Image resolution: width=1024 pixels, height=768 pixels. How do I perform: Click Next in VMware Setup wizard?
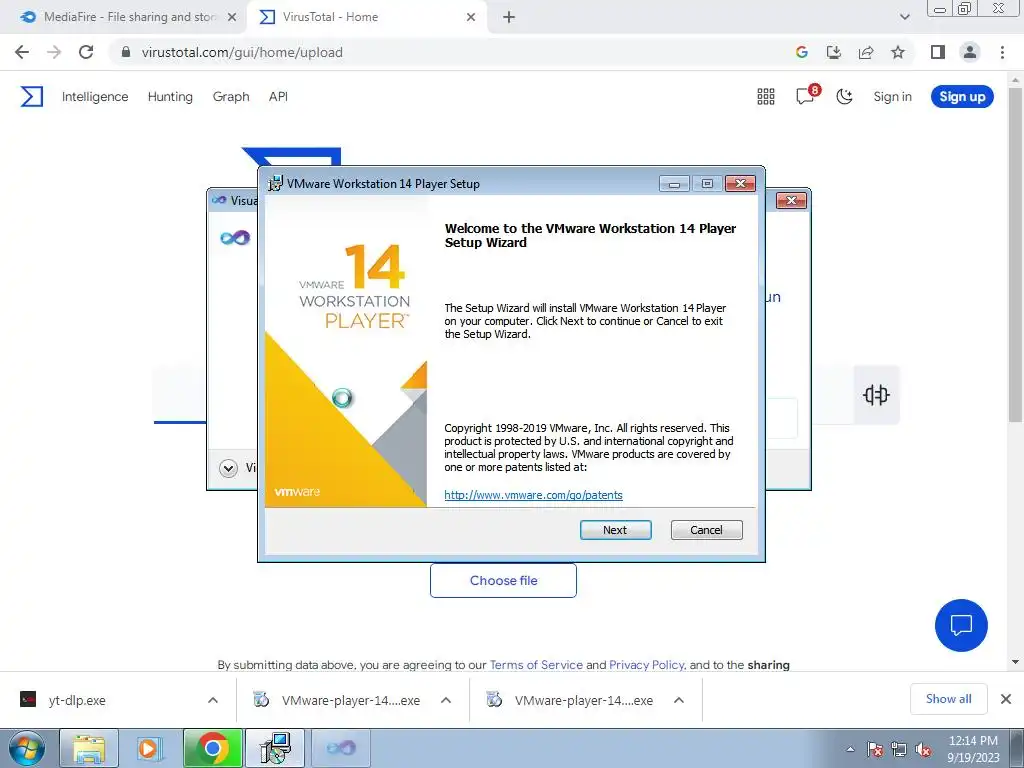(615, 530)
